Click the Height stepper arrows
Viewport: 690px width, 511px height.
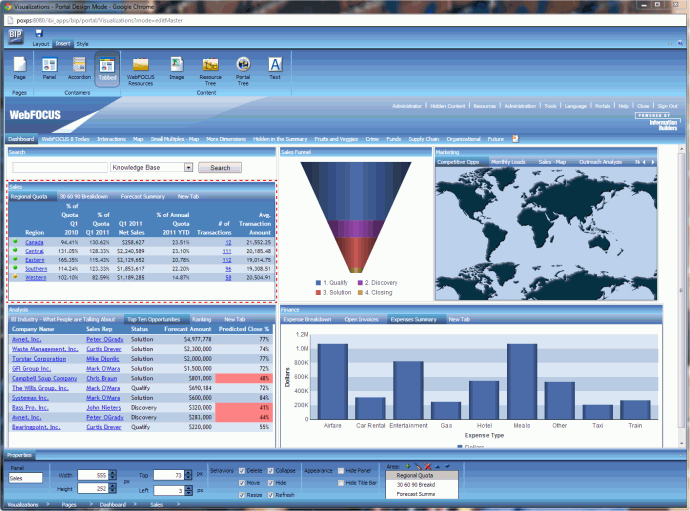112,488
